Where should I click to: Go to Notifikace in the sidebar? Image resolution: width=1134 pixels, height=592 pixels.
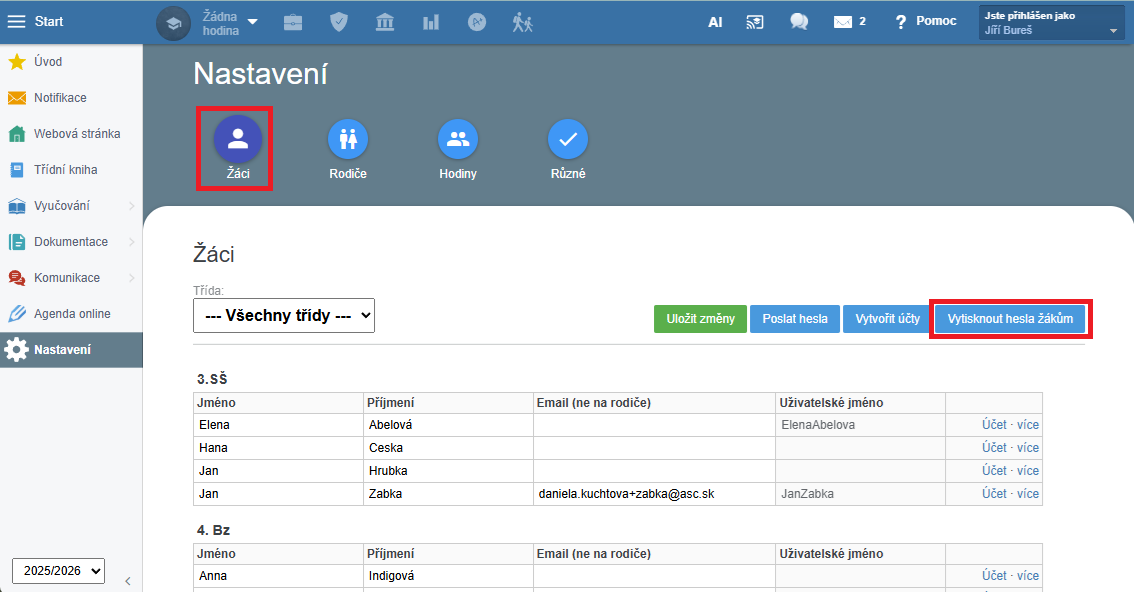click(x=60, y=98)
